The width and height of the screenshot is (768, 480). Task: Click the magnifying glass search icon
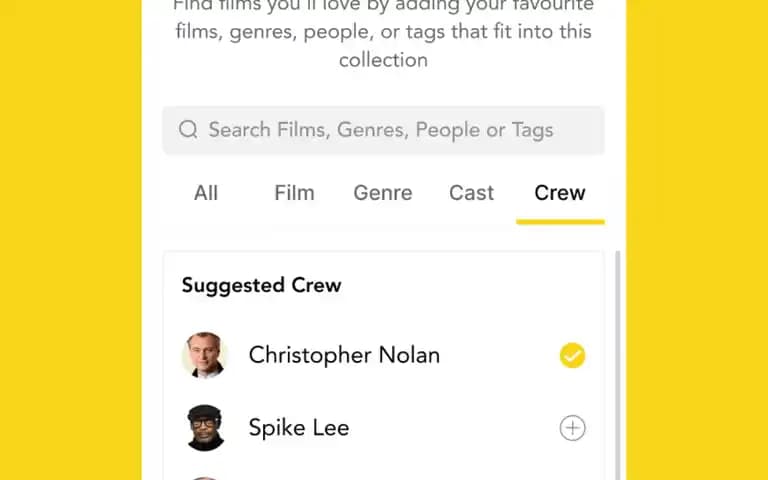188,130
